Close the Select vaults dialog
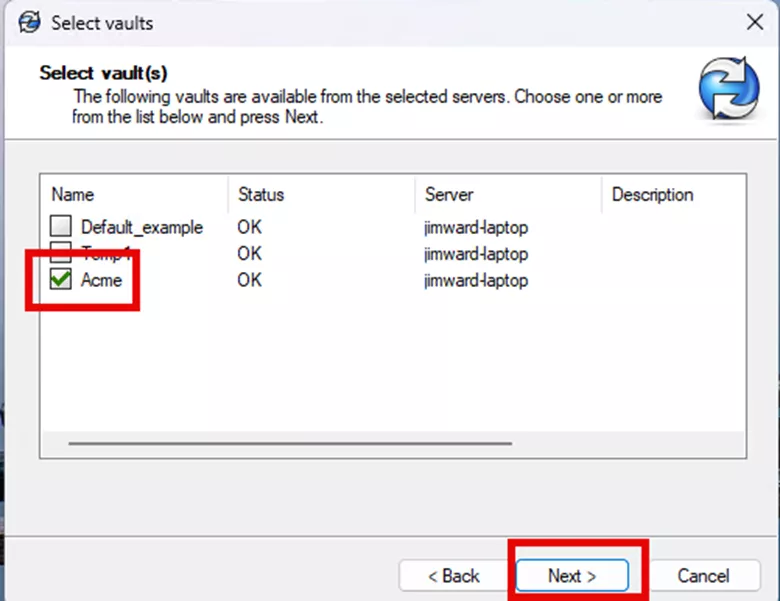Screen dimensions: 780x601 [x=755, y=22]
